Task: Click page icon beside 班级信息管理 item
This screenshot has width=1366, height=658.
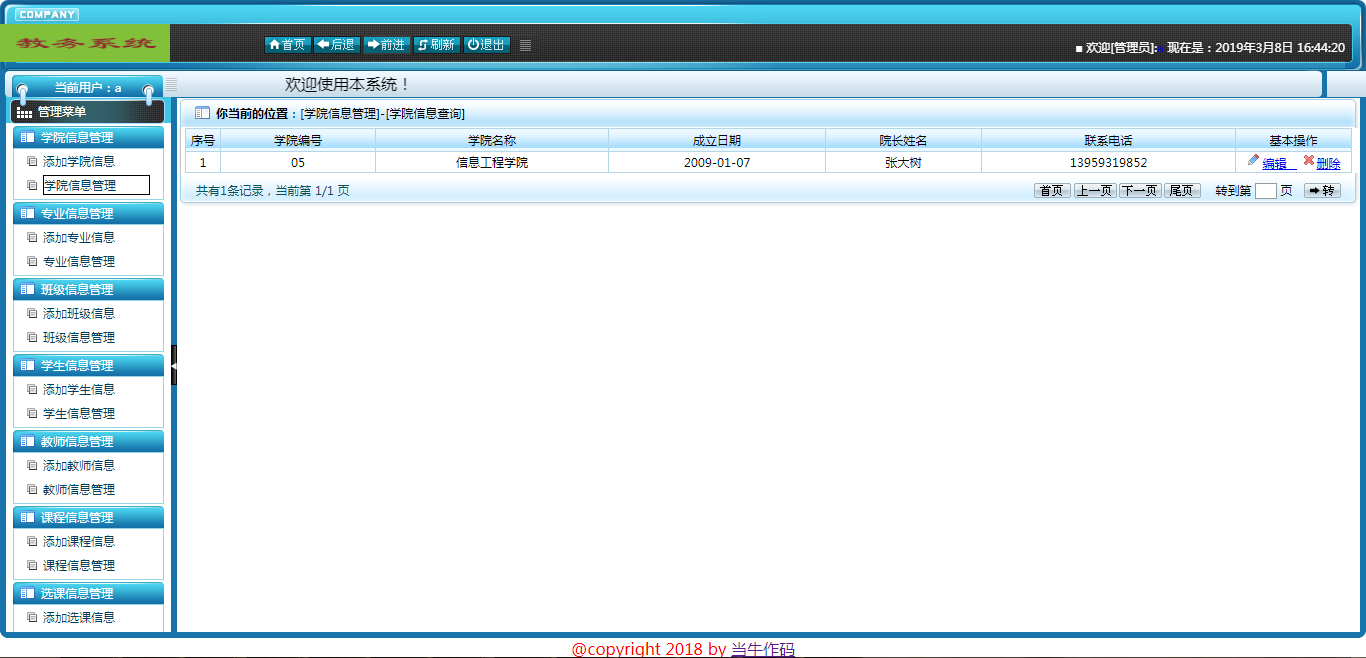Action: coord(32,337)
